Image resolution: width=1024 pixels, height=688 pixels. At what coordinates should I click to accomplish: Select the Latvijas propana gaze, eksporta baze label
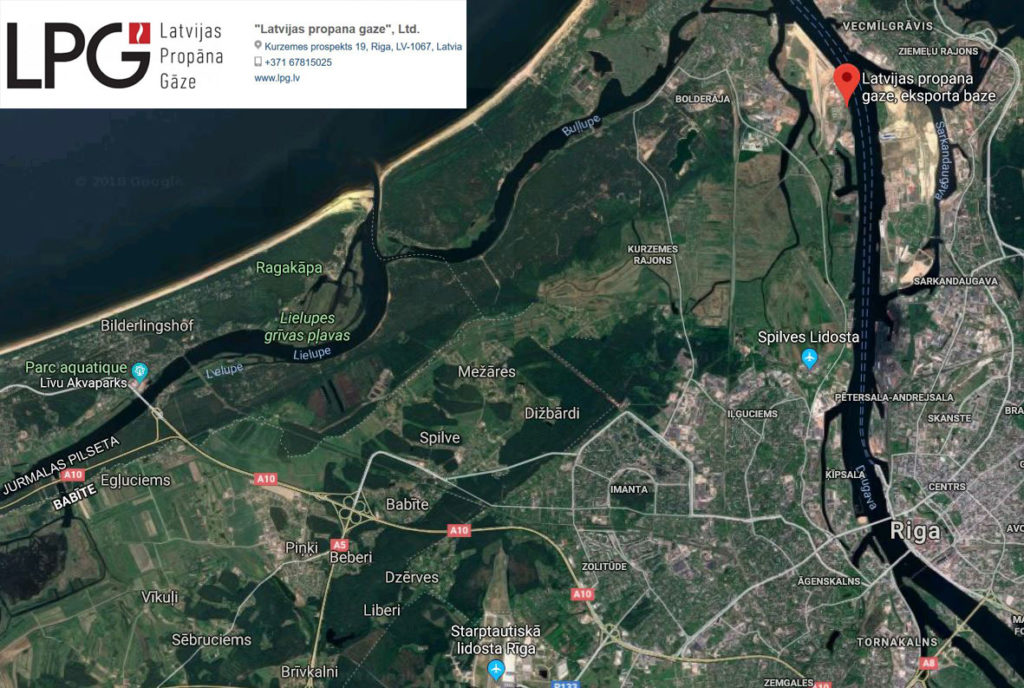point(928,87)
